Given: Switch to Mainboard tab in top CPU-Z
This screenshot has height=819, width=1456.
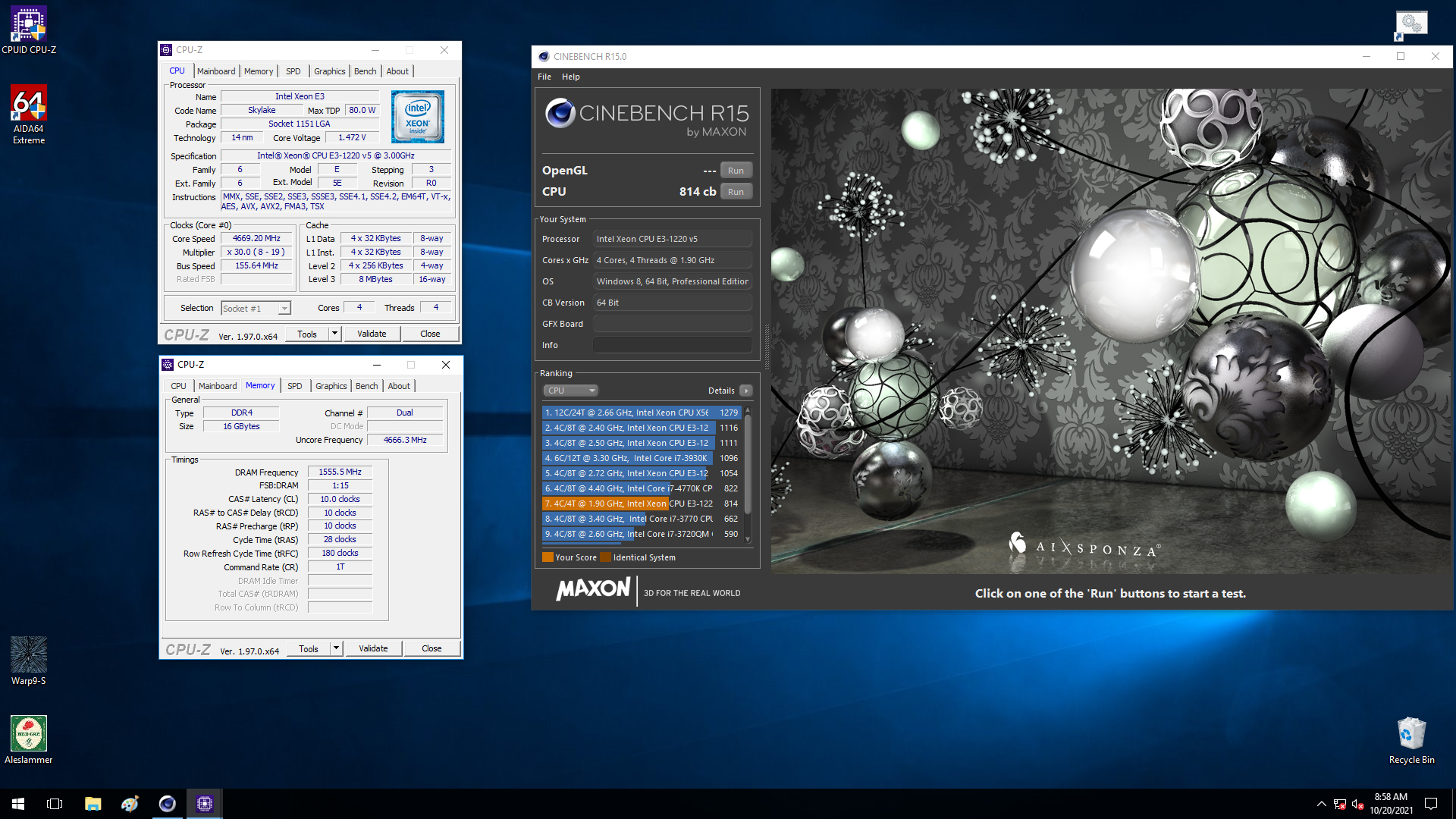Looking at the screenshot, I should pos(216,71).
